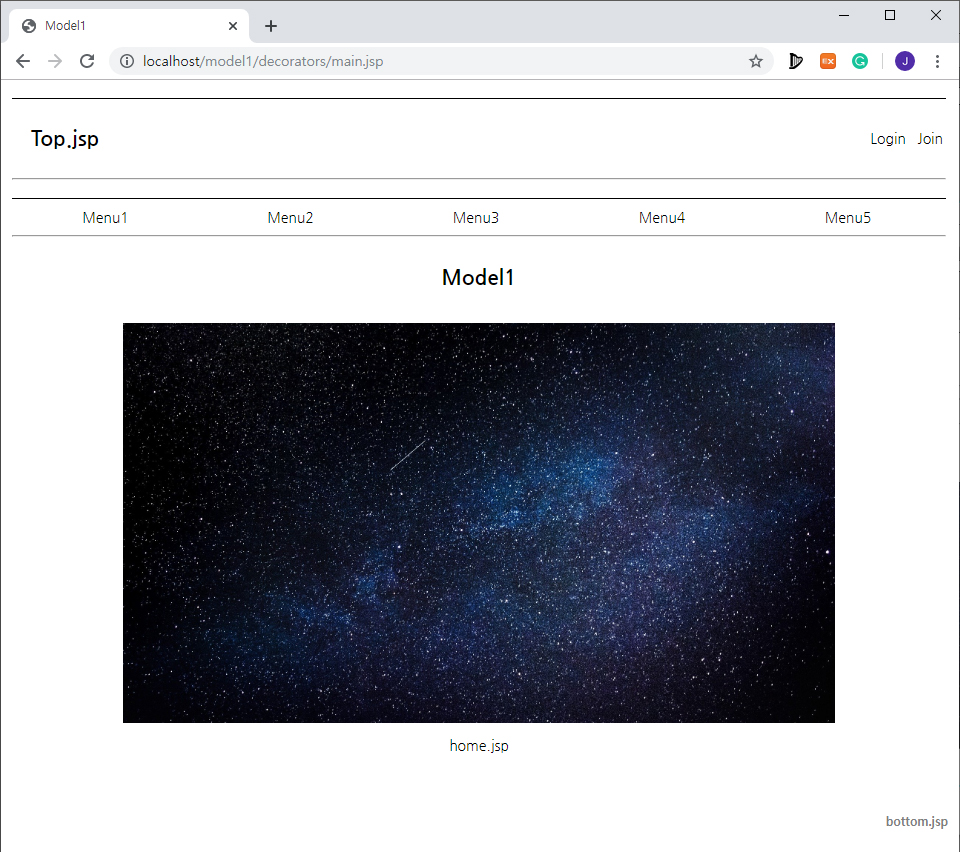Open Menu5 in the navigation bar
This screenshot has width=960, height=852.
[x=847, y=217]
